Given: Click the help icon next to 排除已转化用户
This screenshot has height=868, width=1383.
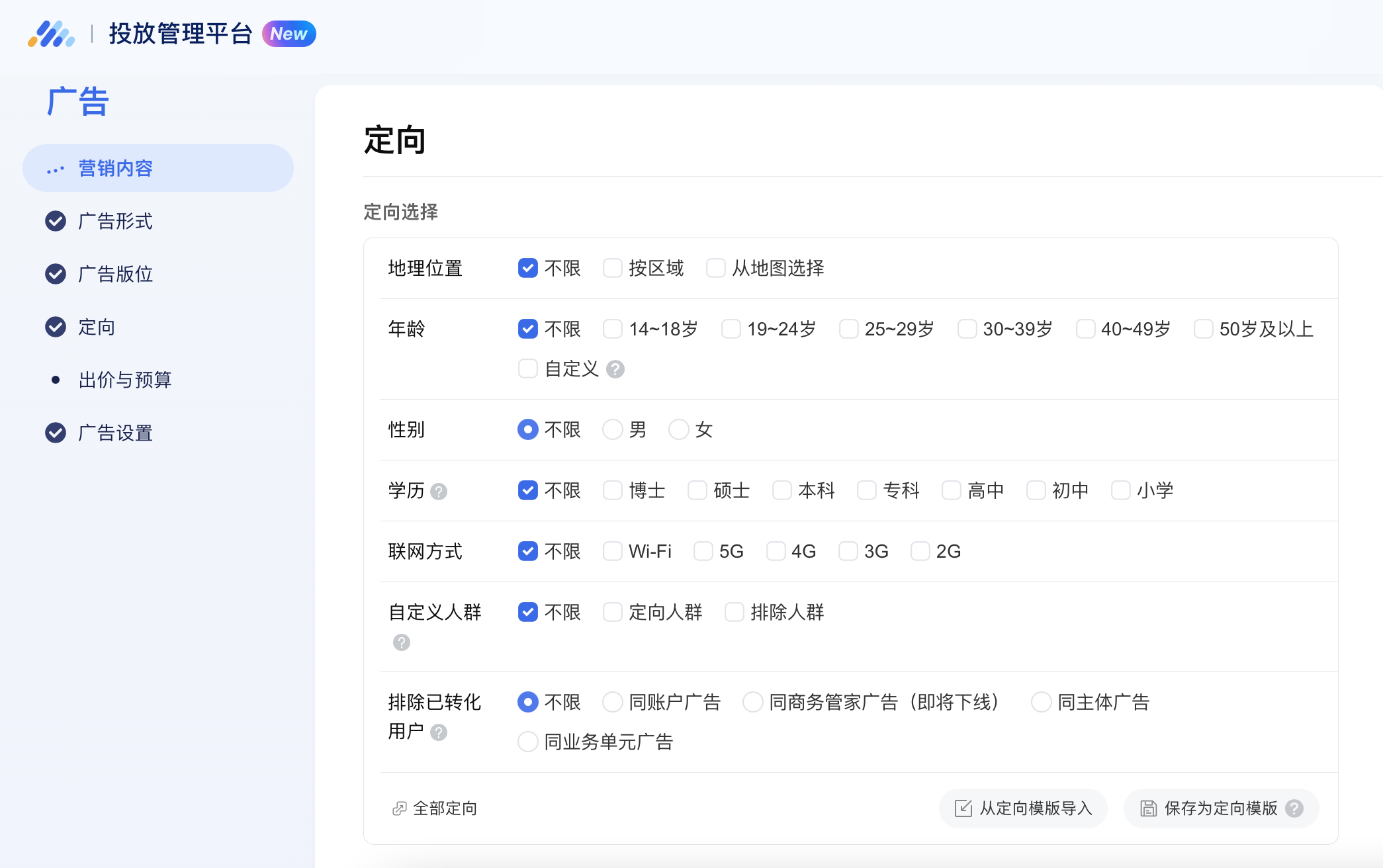Looking at the screenshot, I should coord(438,732).
